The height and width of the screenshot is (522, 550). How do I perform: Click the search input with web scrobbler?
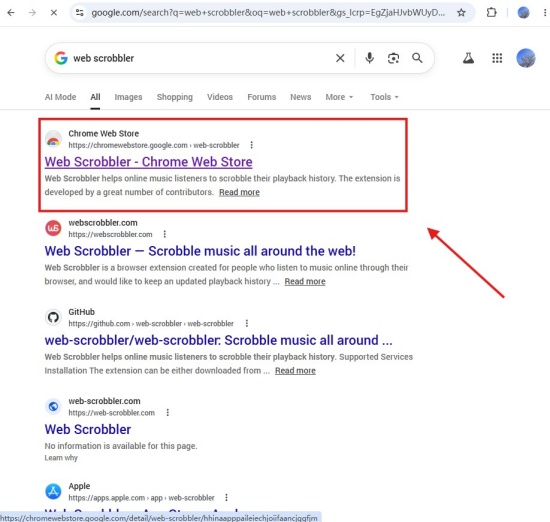200,58
